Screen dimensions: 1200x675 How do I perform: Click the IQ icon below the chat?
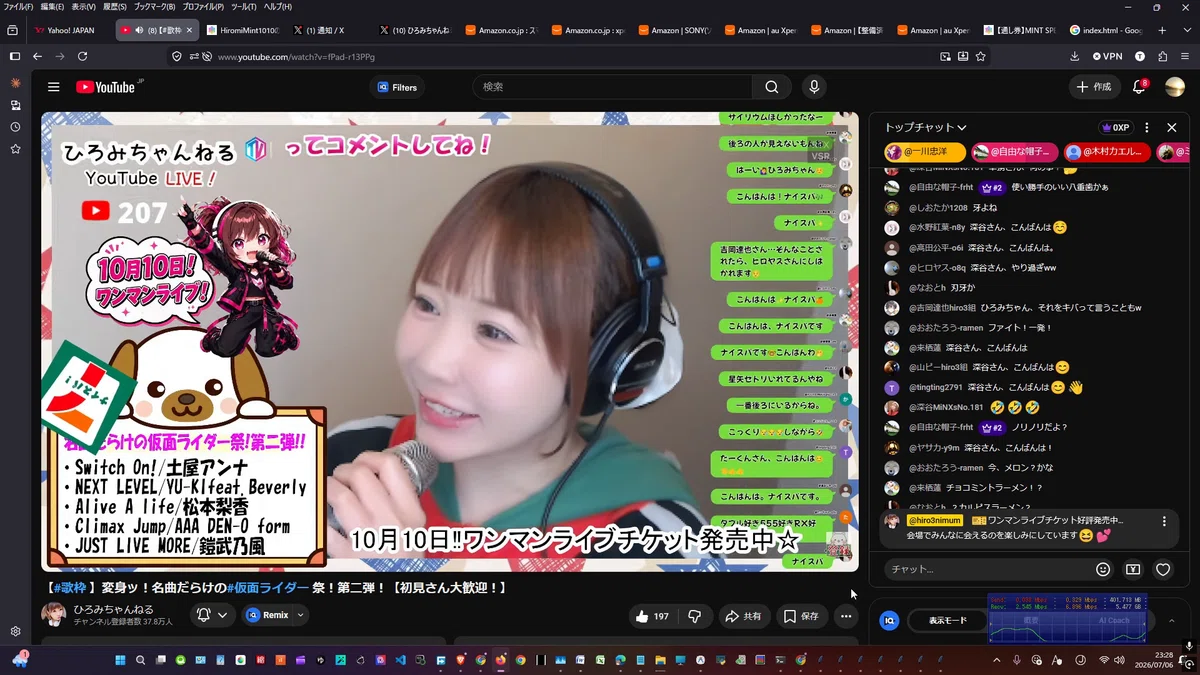(889, 620)
